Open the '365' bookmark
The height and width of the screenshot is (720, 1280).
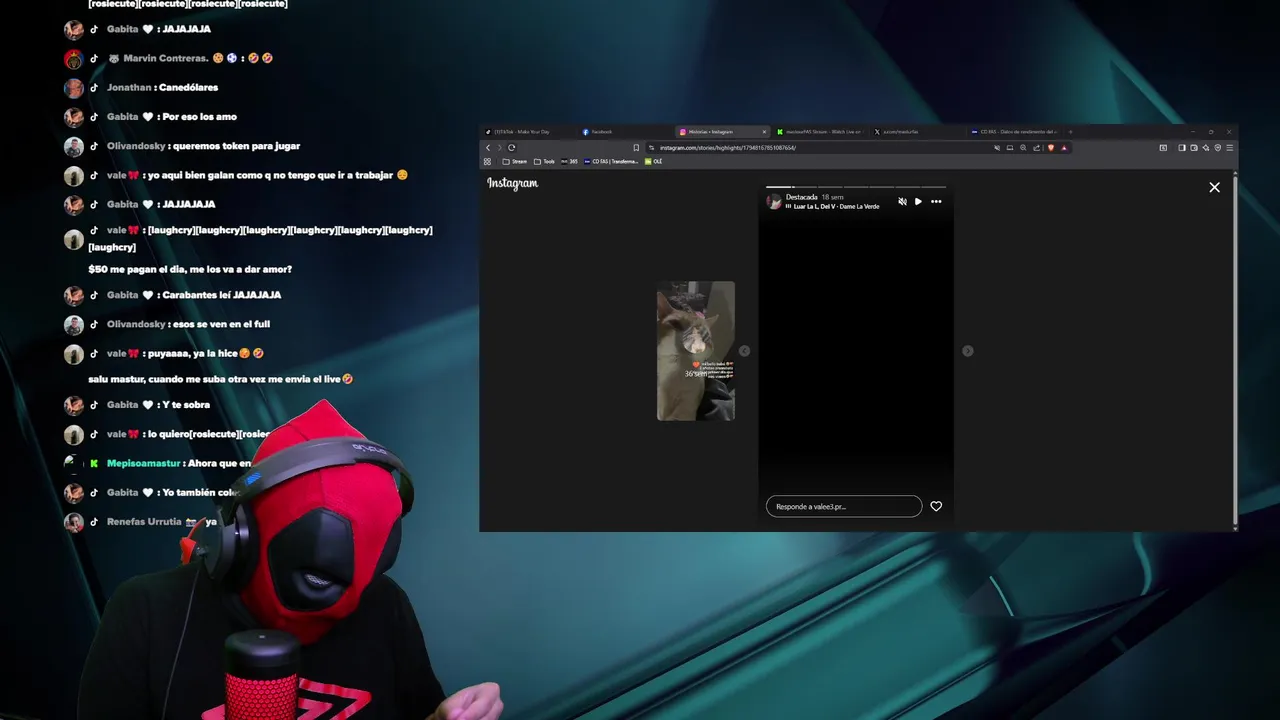click(569, 161)
